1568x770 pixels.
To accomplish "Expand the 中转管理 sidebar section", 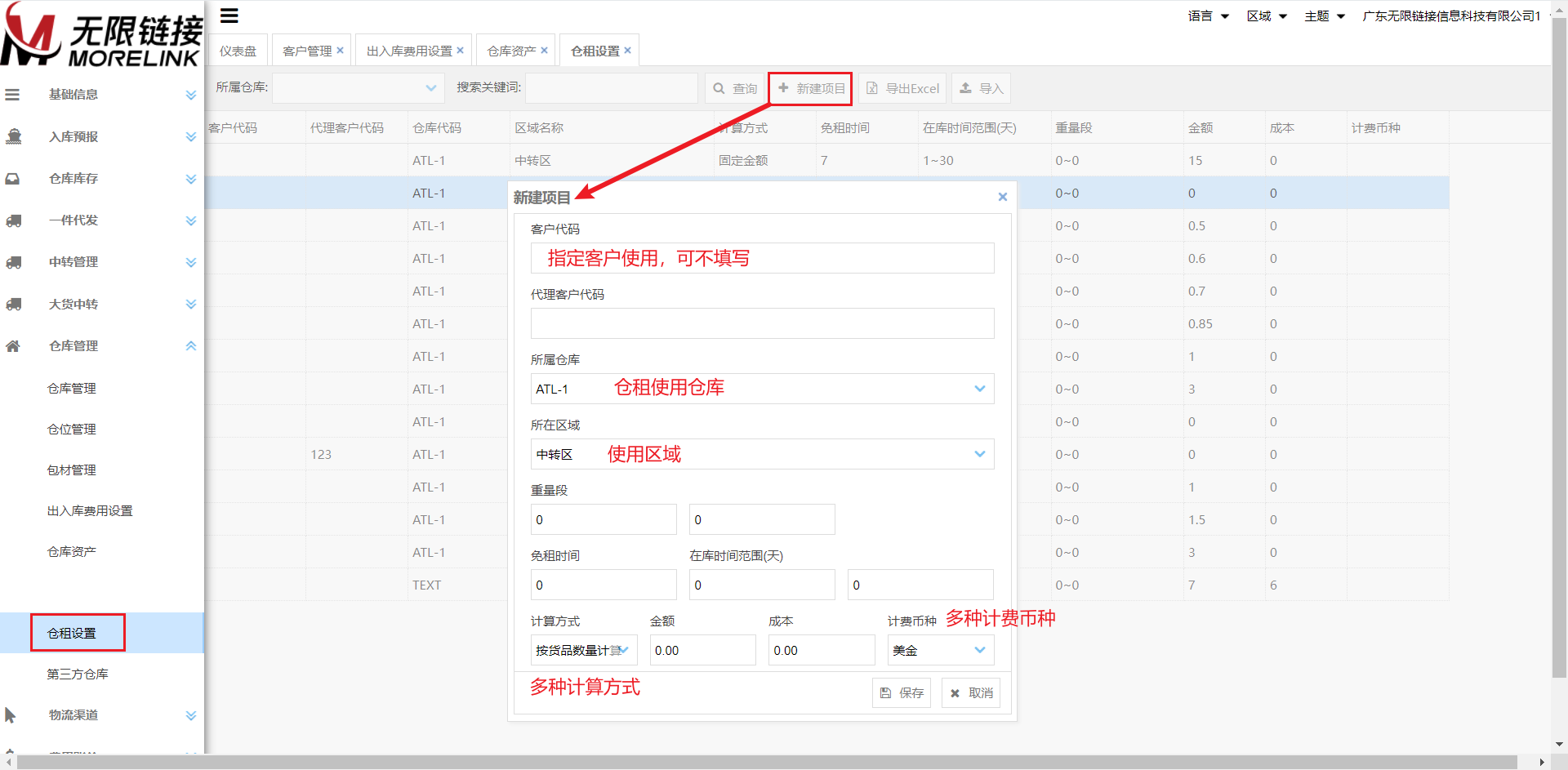I will point(191,262).
